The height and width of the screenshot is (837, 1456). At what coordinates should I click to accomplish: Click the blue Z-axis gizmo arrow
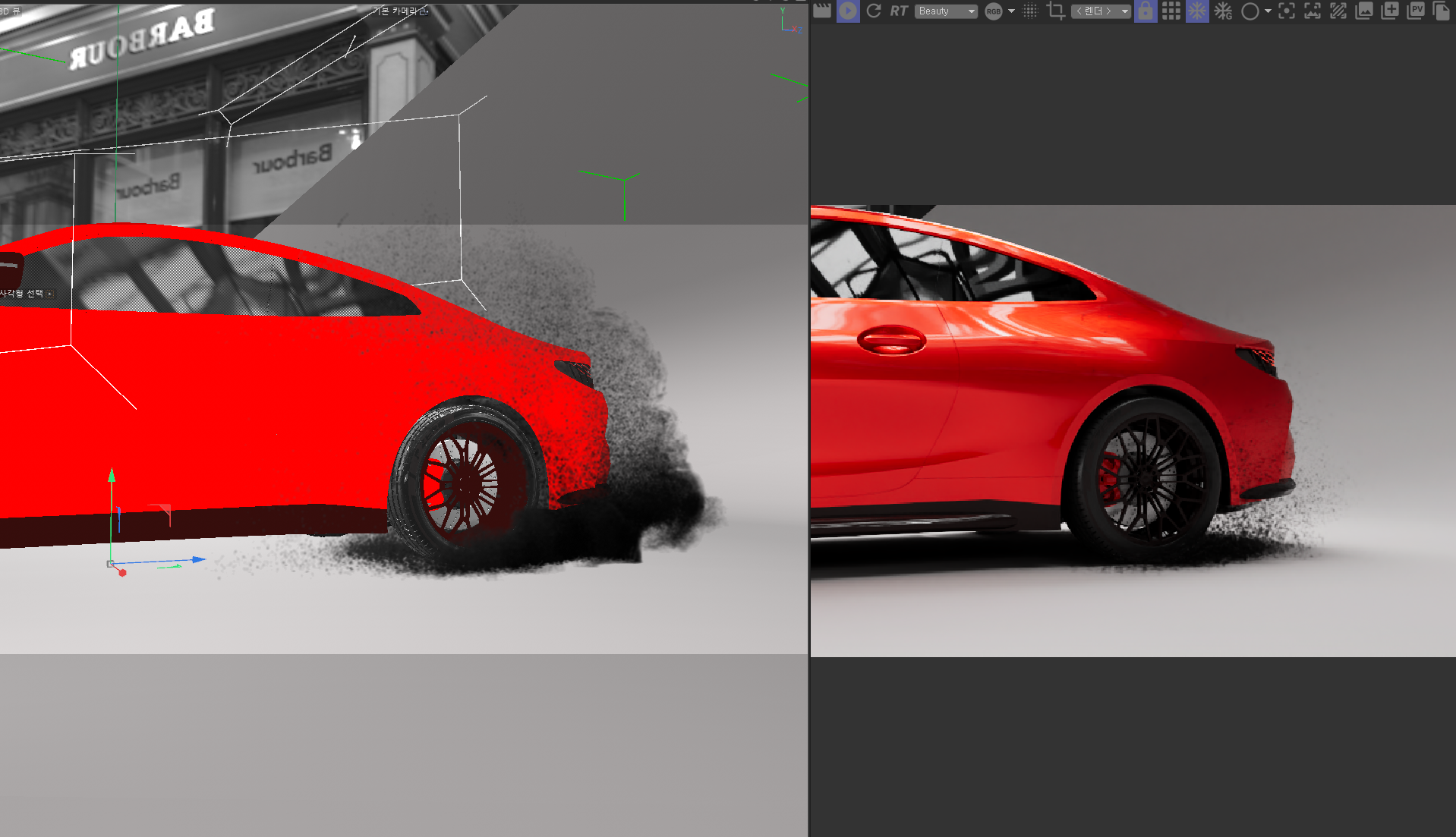coord(198,559)
